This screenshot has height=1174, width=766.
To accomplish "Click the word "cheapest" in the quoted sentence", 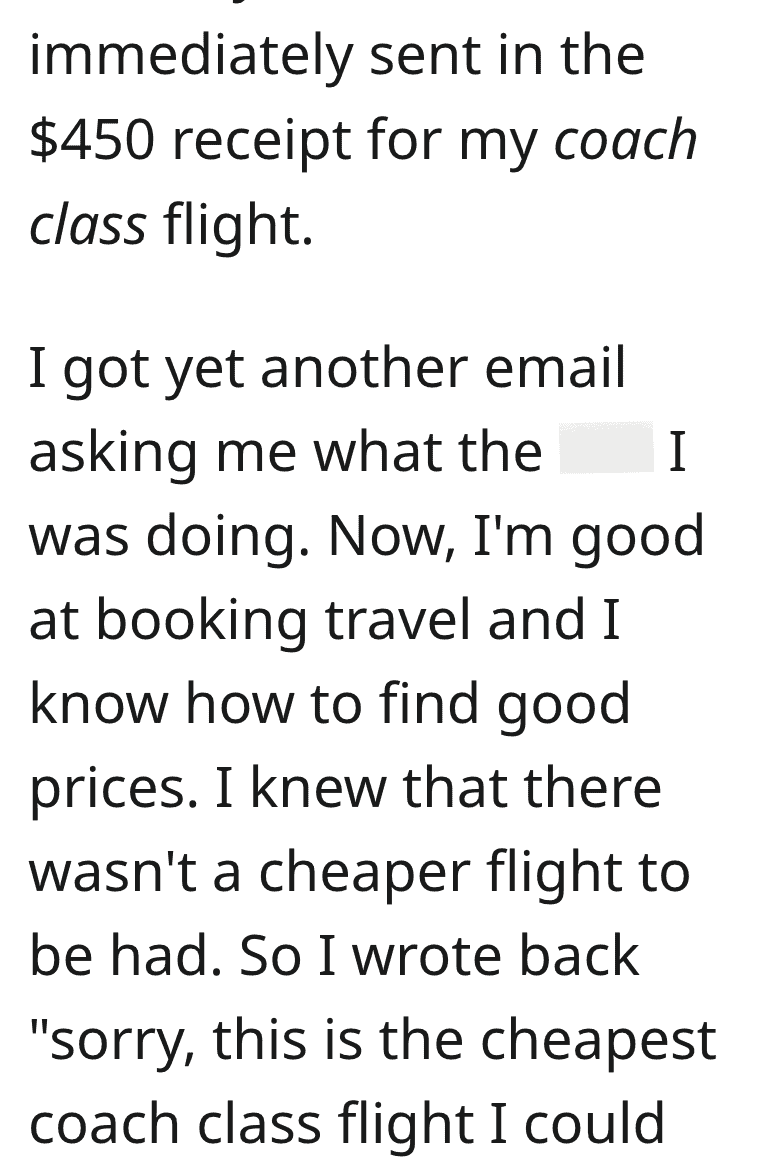I will coord(598,1041).
